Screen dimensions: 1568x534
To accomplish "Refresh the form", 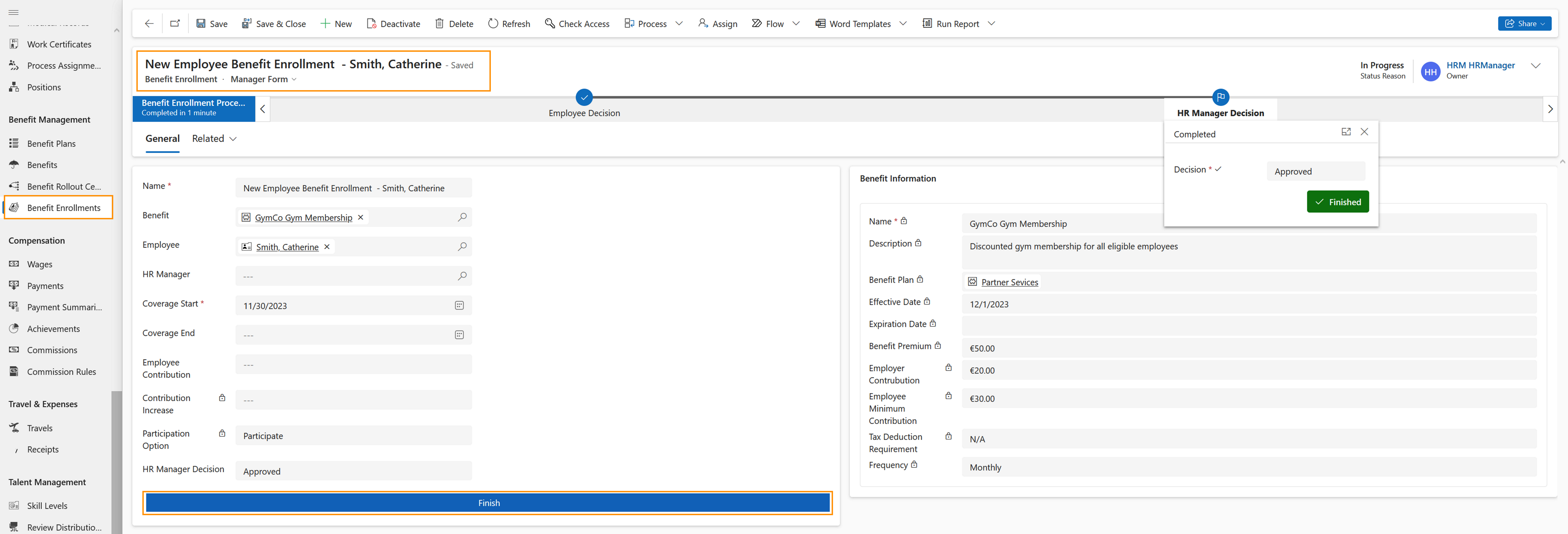I will pyautogui.click(x=509, y=24).
